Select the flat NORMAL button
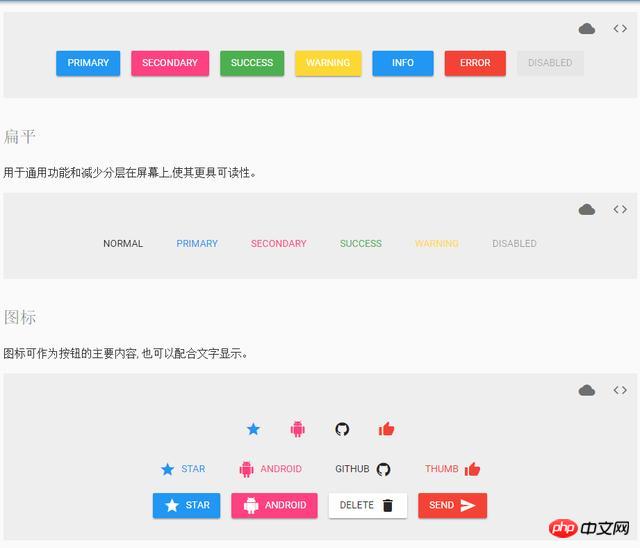The height and width of the screenshot is (548, 640). [x=123, y=244]
